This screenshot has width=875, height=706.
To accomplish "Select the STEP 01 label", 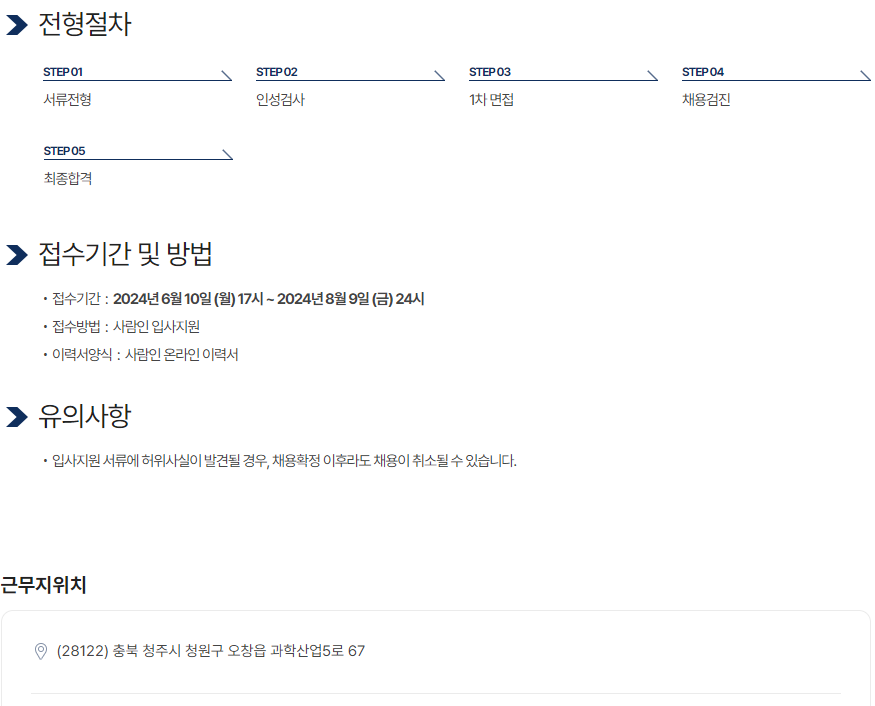I will [x=63, y=72].
